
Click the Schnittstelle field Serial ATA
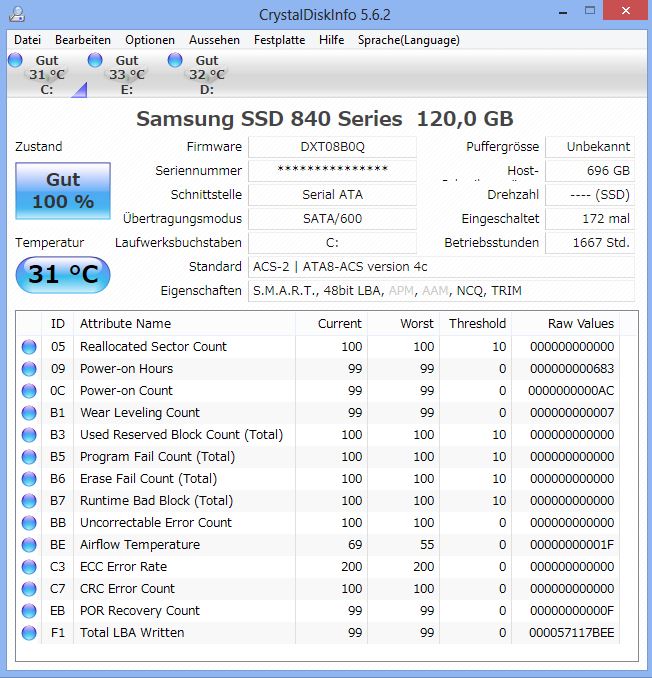pos(332,195)
